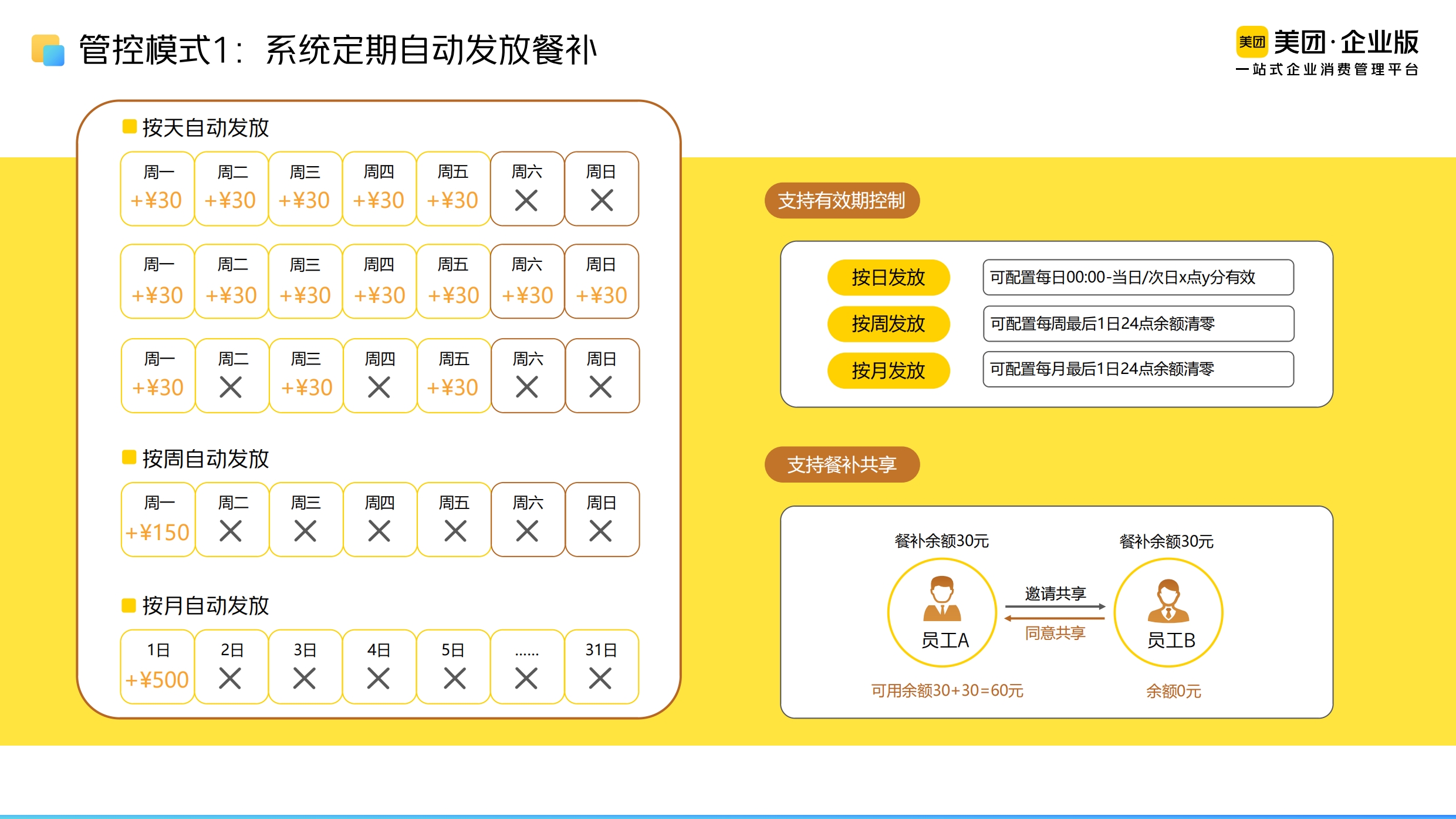
Task: Click the yellow bullet before 按周自动发放
Action: tap(129, 457)
